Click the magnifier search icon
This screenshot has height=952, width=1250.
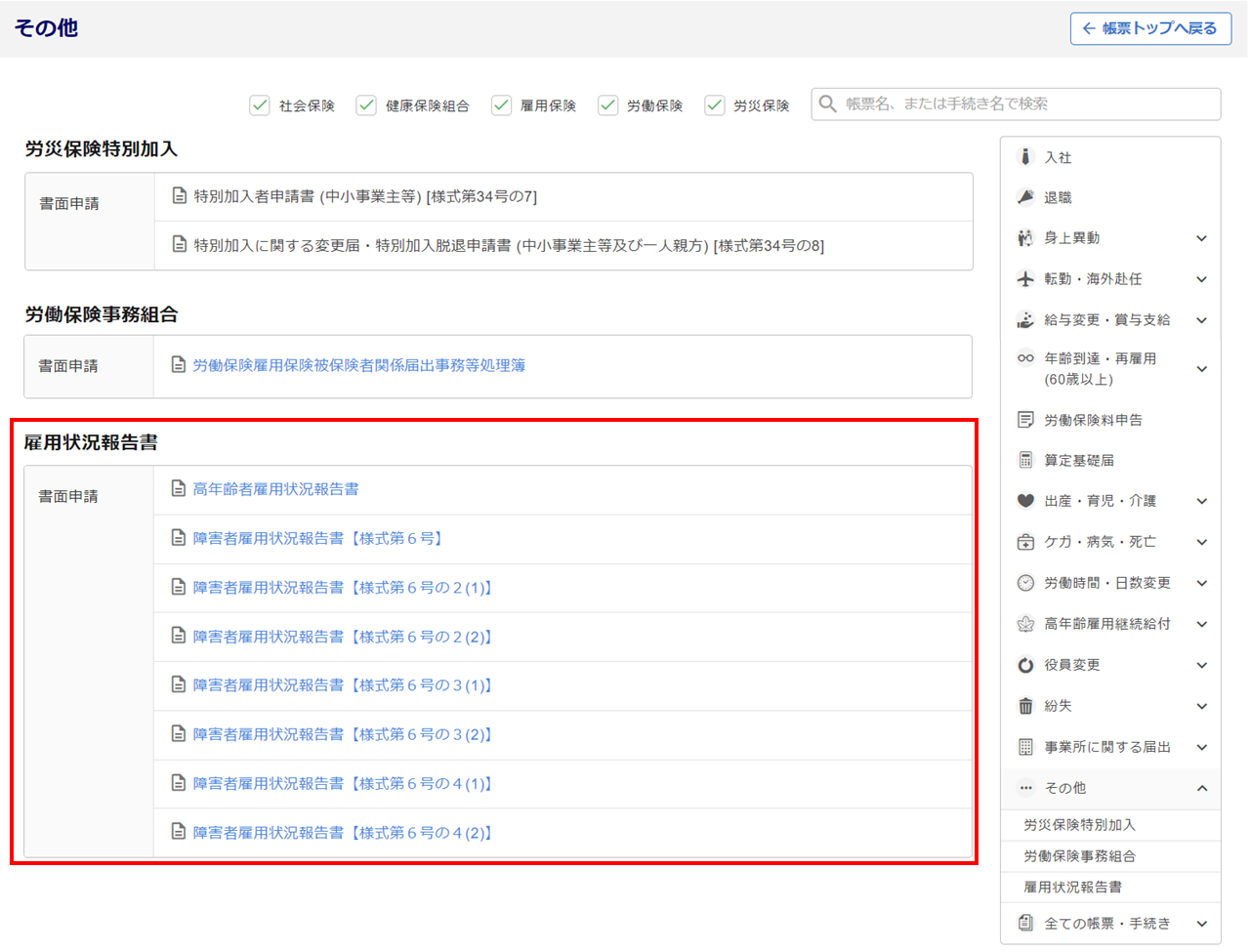[827, 104]
